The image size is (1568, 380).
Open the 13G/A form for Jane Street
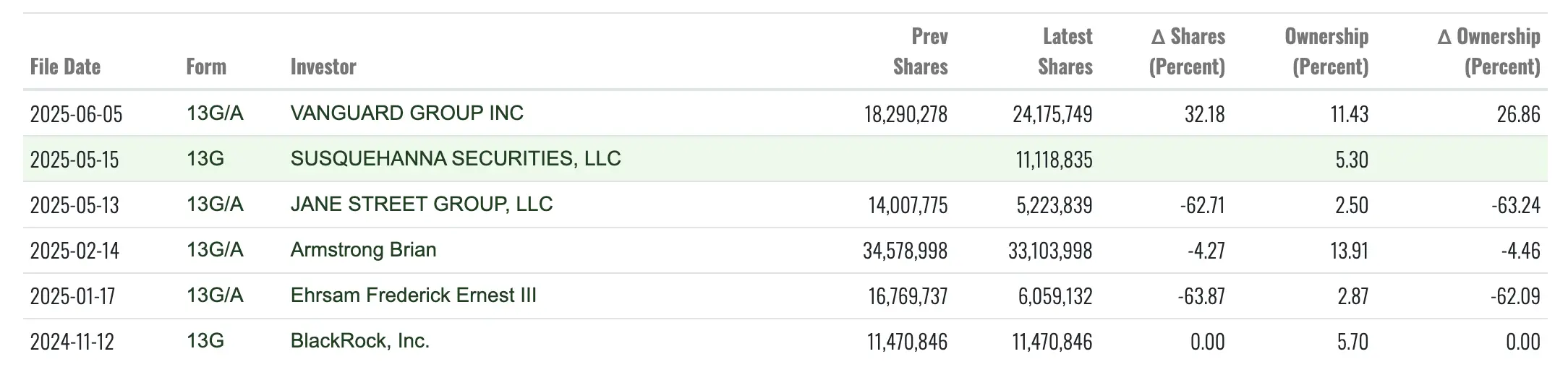(x=215, y=204)
